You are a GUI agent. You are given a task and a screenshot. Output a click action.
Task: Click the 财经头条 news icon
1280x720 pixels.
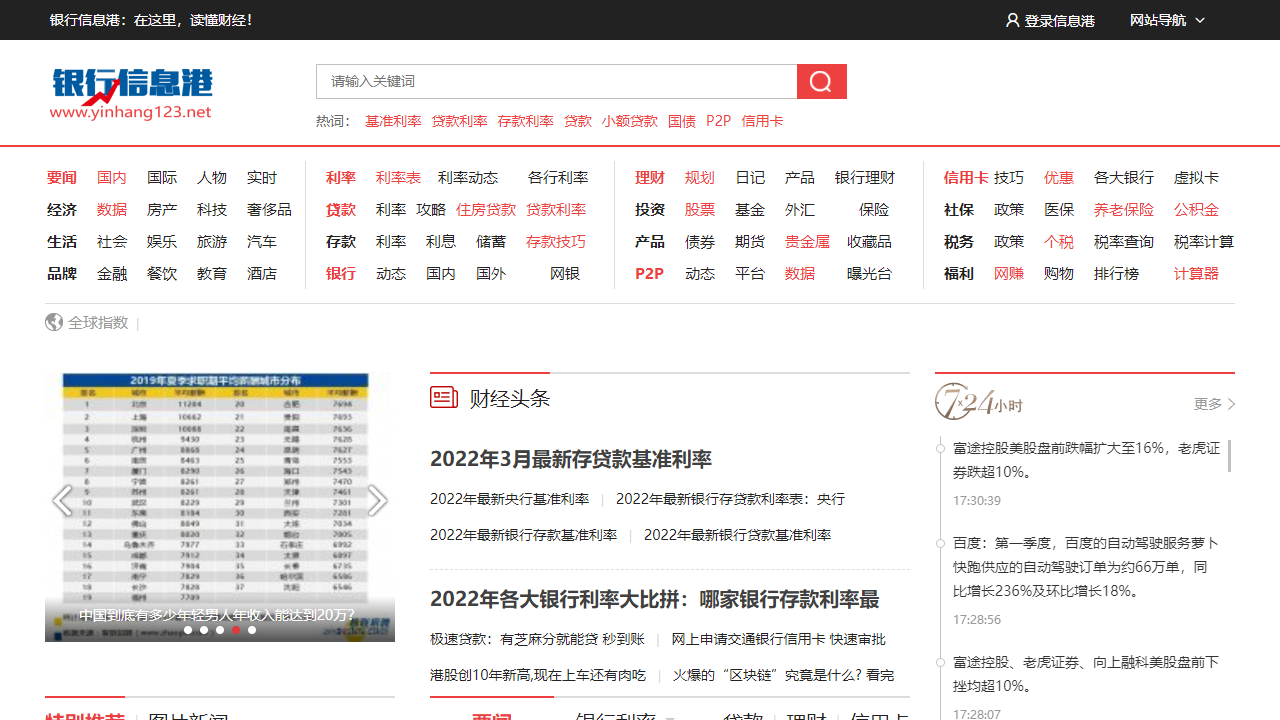pos(444,397)
